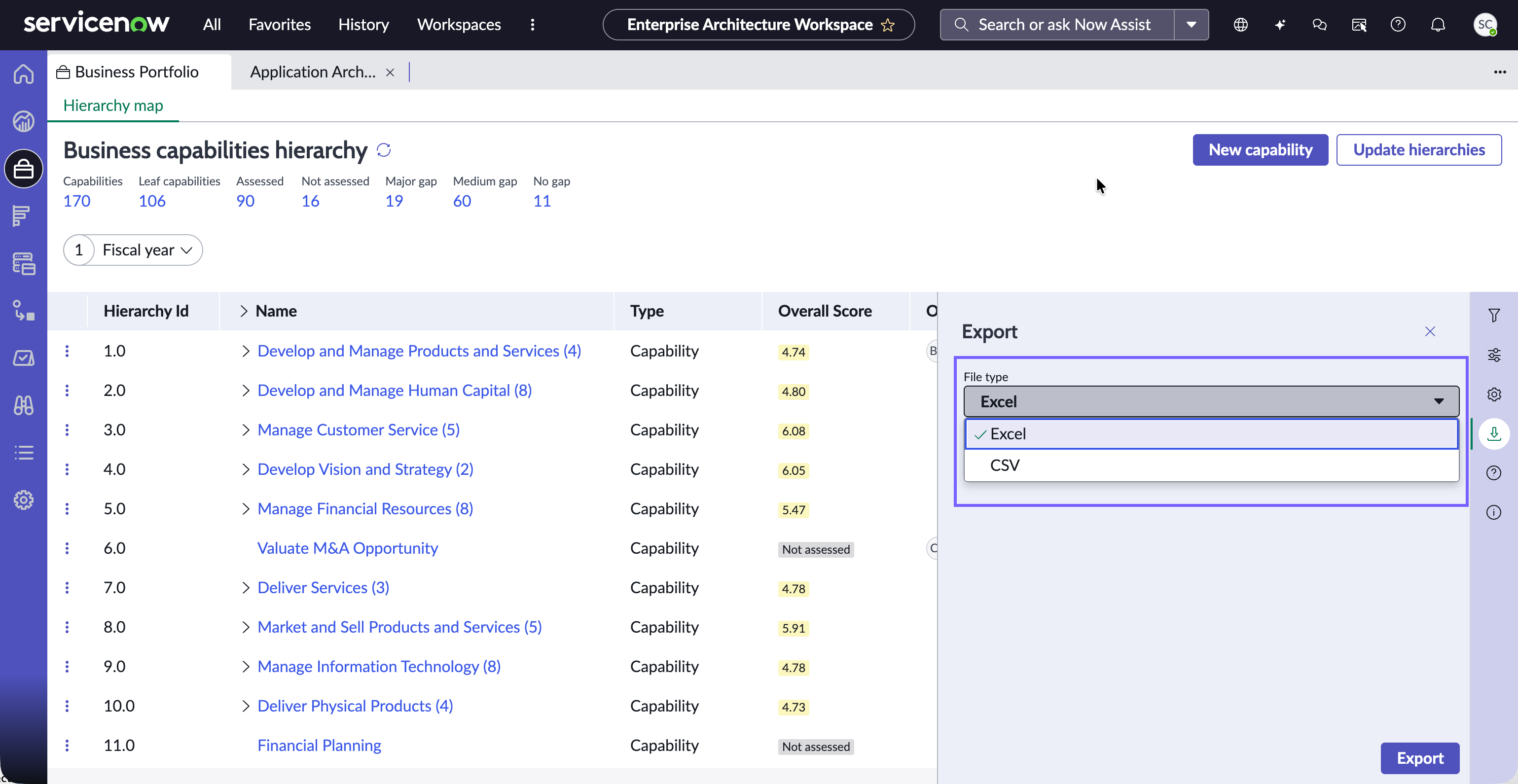The width and height of the screenshot is (1518, 784).
Task: Select the Business Portfolio briefcase sidebar icon
Action: [24, 169]
